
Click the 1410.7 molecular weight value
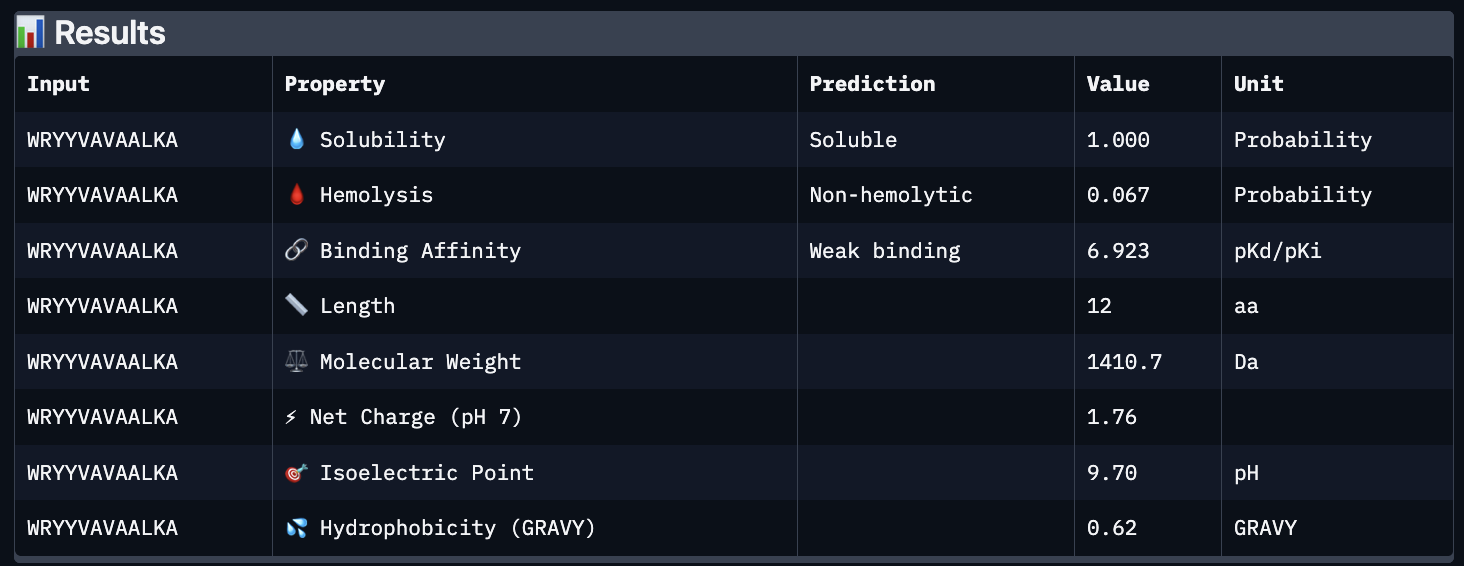[1124, 362]
